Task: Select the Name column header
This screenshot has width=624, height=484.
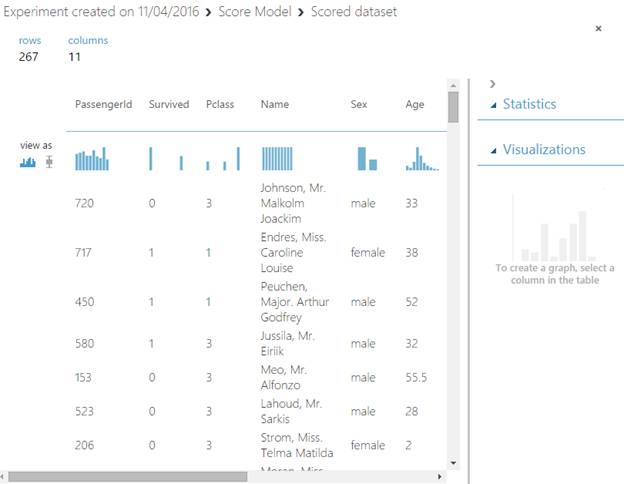Action: tap(275, 104)
